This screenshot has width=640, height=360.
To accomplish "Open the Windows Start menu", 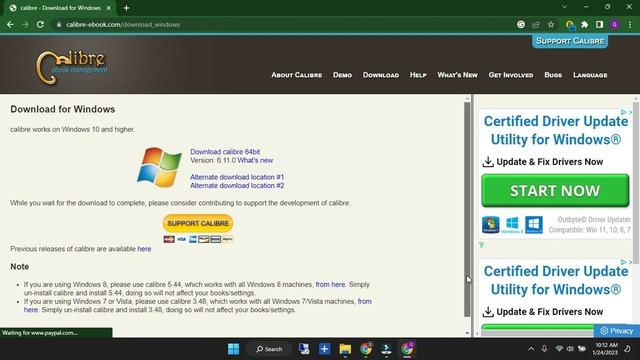I will (x=233, y=349).
